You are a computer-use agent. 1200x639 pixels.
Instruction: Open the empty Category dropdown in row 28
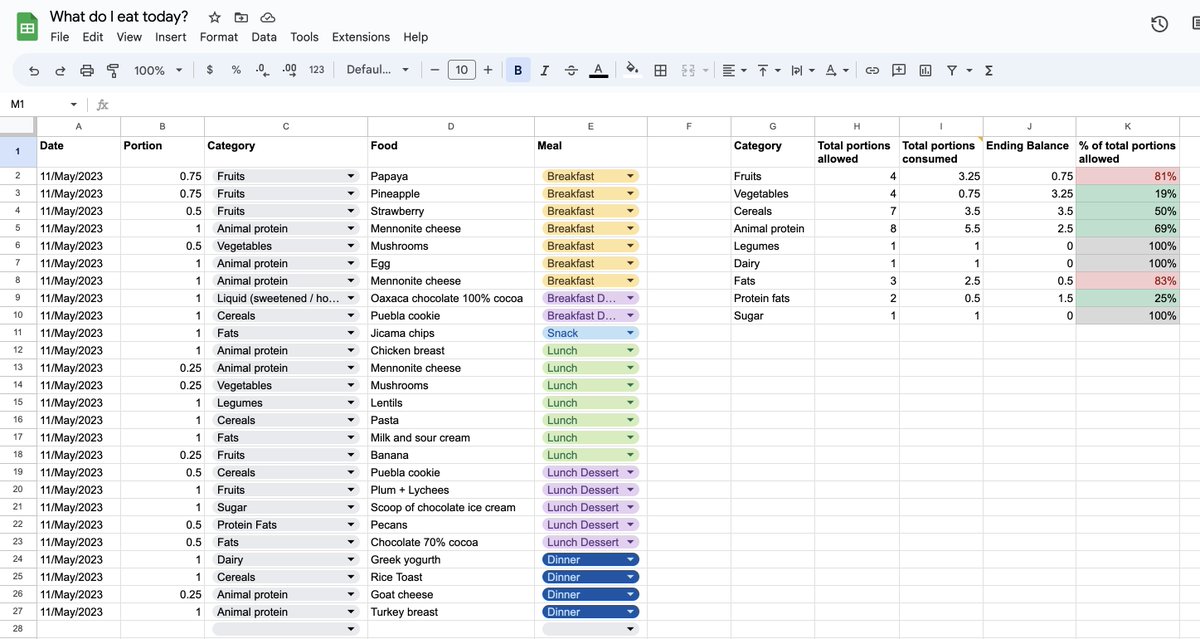350,629
